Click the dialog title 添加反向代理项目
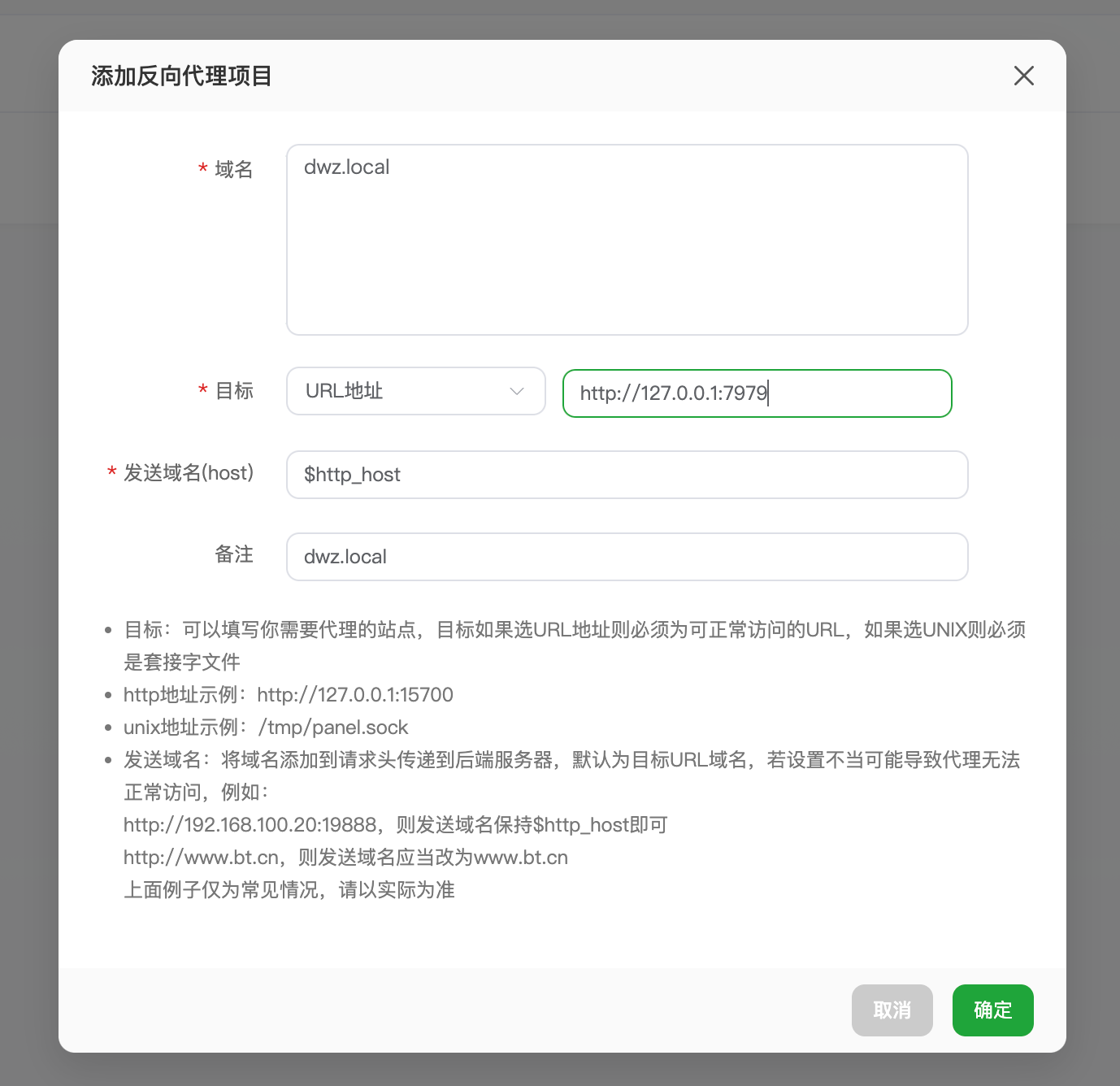Image resolution: width=1120 pixels, height=1086 pixels. pos(181,76)
